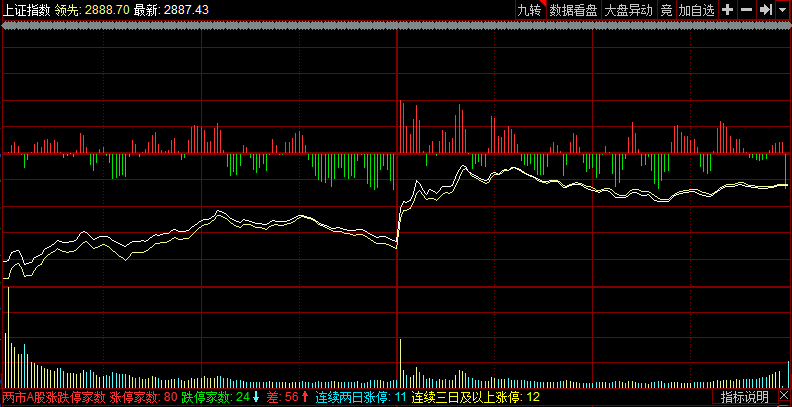Click the 上证指数 title
792x407 pixels.
point(26,10)
